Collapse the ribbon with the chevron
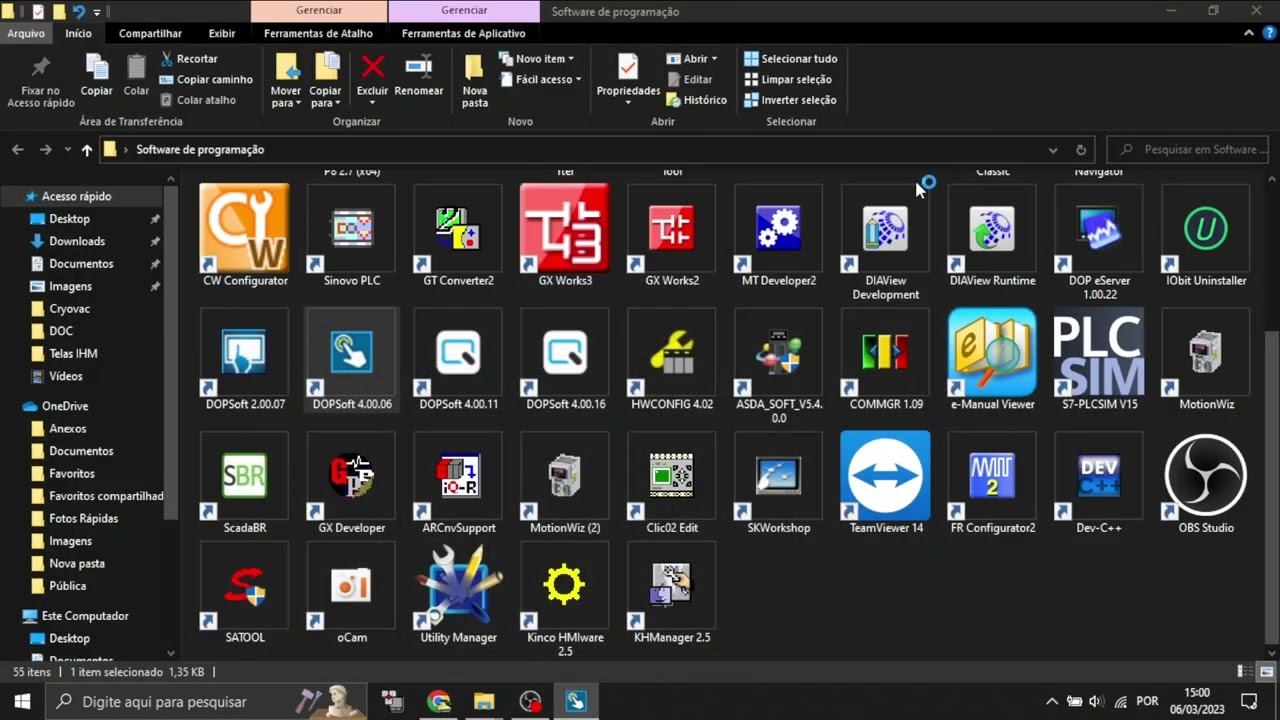Image resolution: width=1280 pixels, height=720 pixels. pos(1250,33)
